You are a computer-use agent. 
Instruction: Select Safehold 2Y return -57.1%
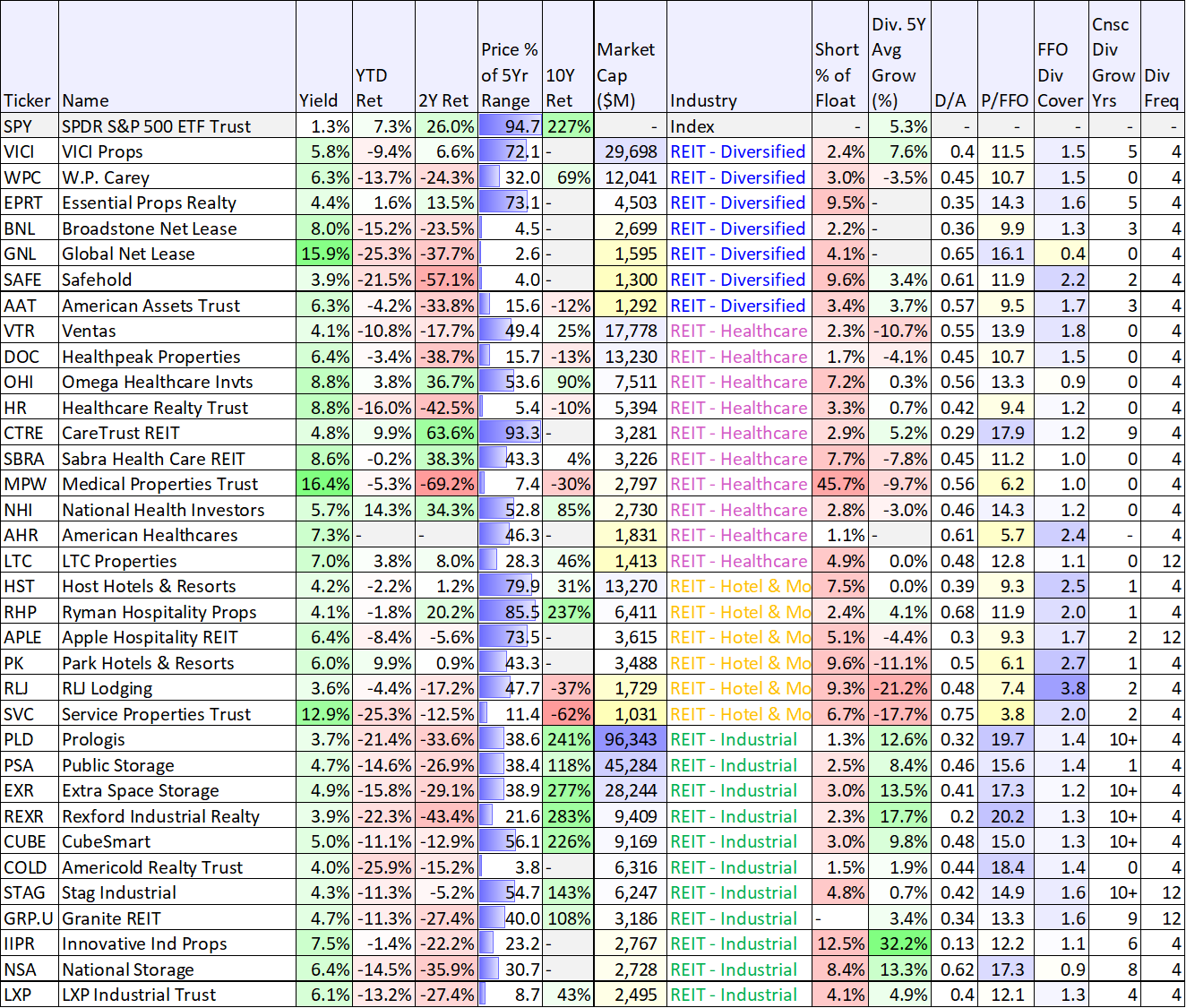[x=446, y=280]
